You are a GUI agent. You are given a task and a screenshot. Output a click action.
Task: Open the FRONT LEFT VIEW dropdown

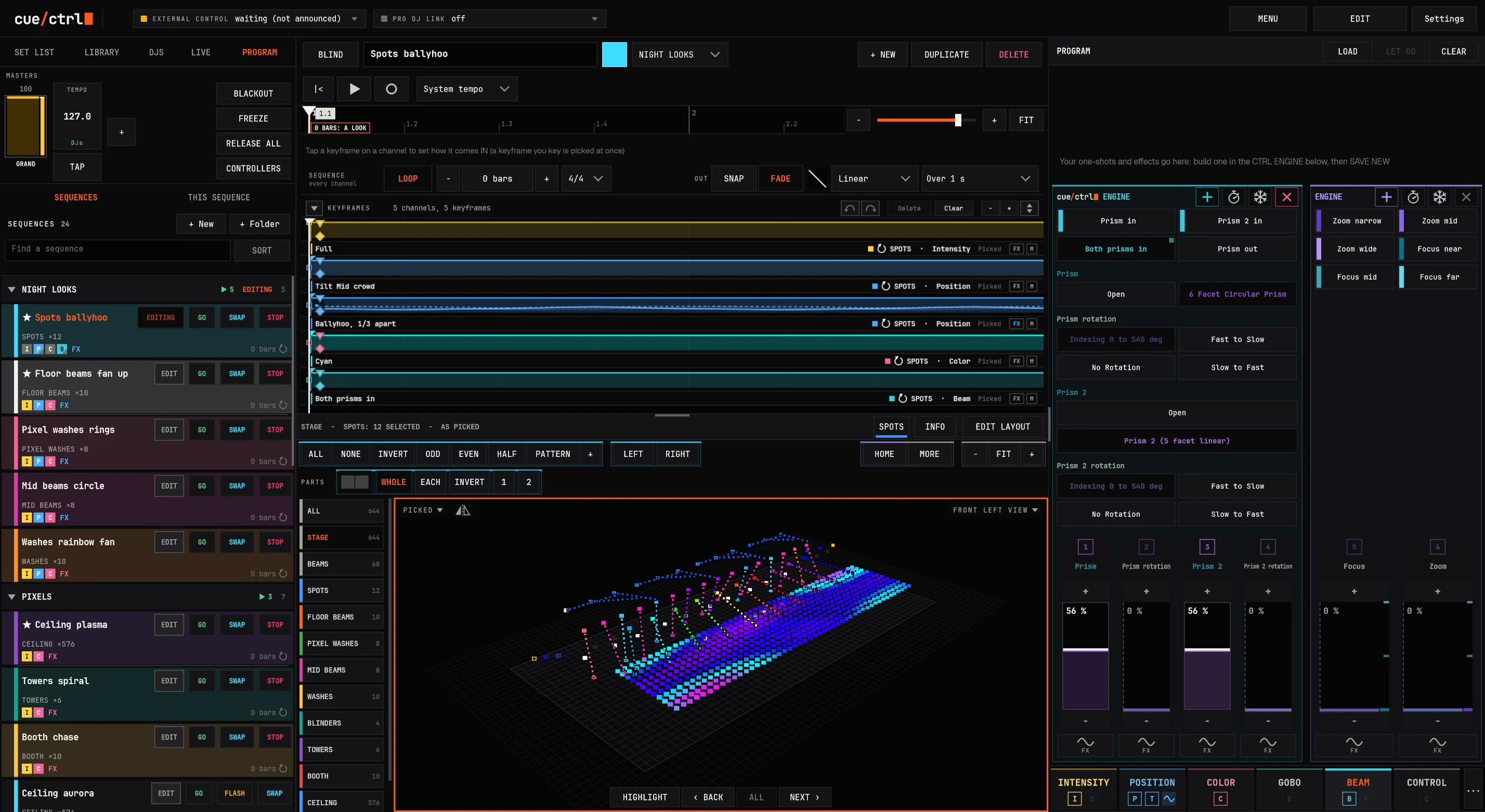[x=995, y=510]
